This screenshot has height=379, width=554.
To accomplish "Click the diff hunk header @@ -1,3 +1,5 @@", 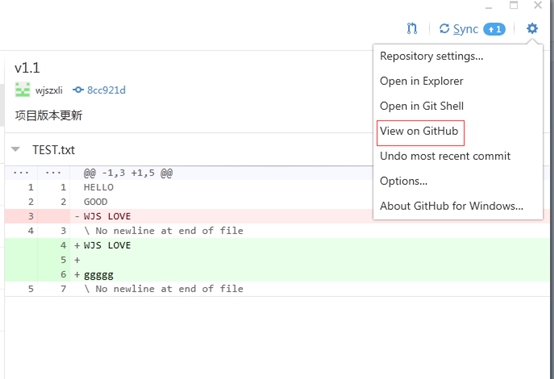I will point(128,173).
